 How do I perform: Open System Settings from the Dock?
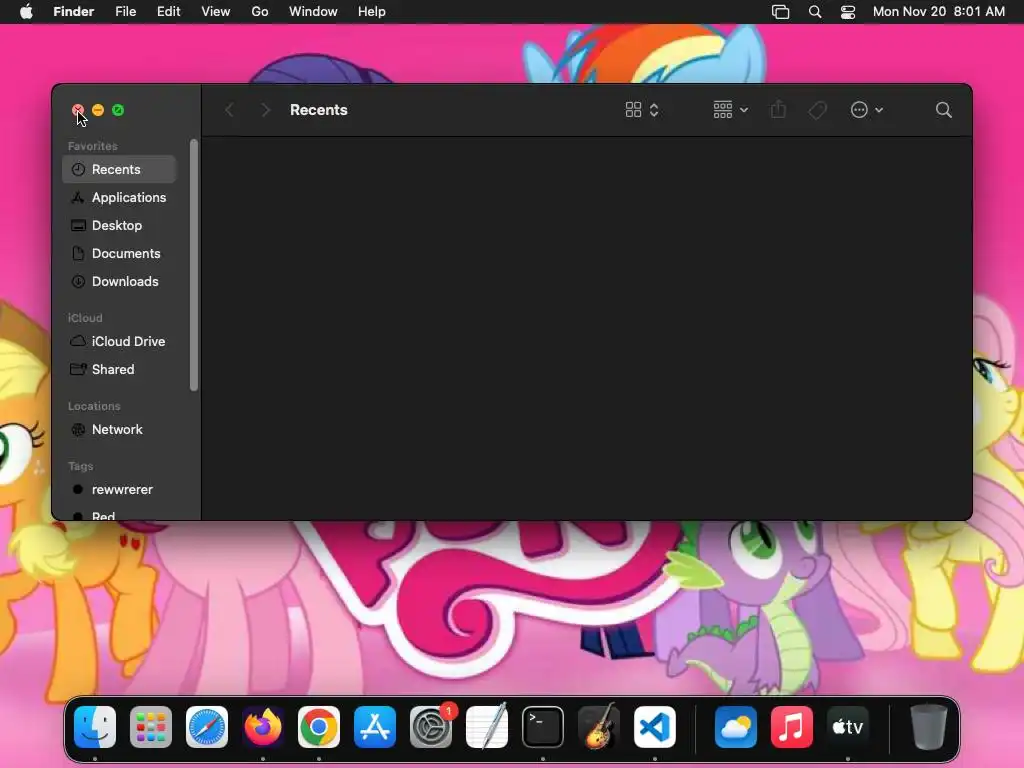(x=431, y=727)
